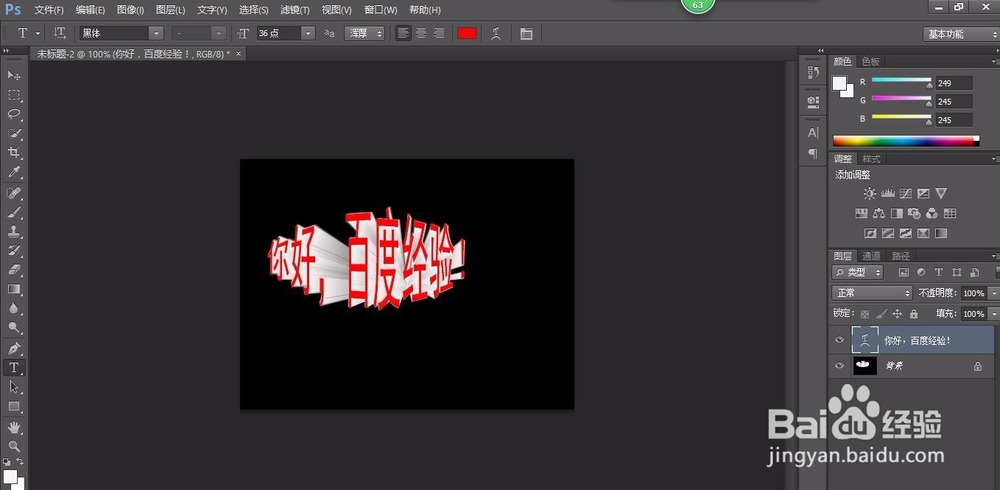Open the layer filter 类型 dropdown

857,272
